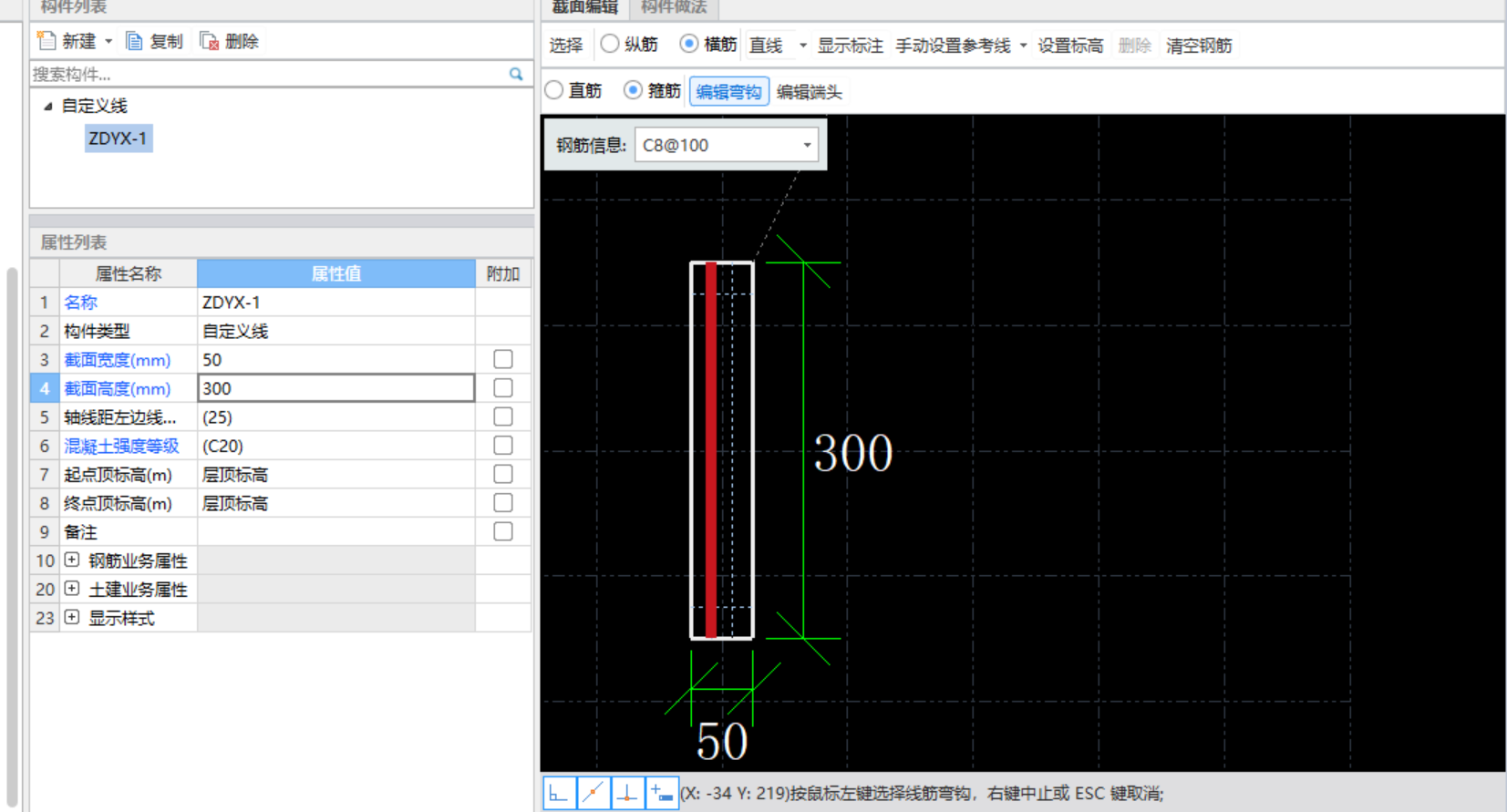Click the search magnifier icon
This screenshot has height=812, width=1507.
point(516,74)
